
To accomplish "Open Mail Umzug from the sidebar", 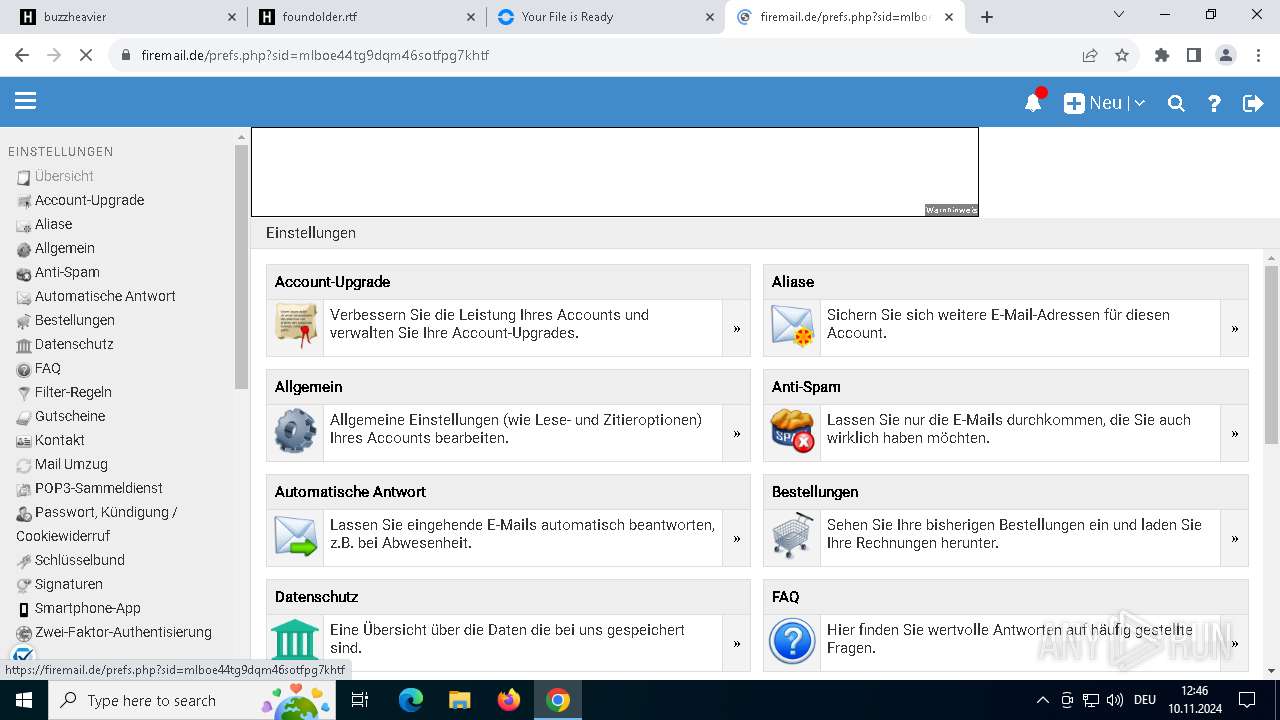I will click(71, 464).
